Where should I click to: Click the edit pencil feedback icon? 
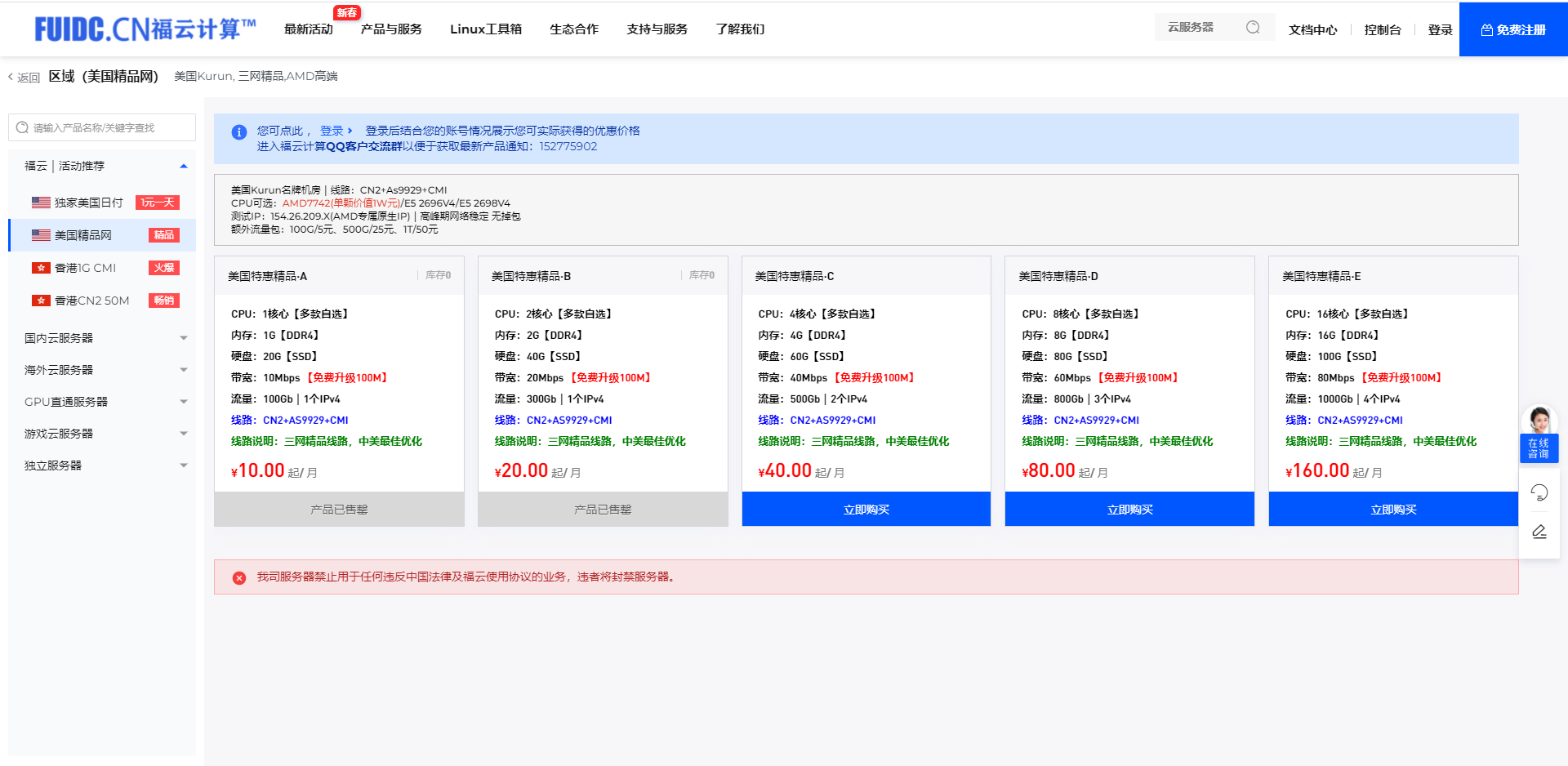coord(1539,531)
